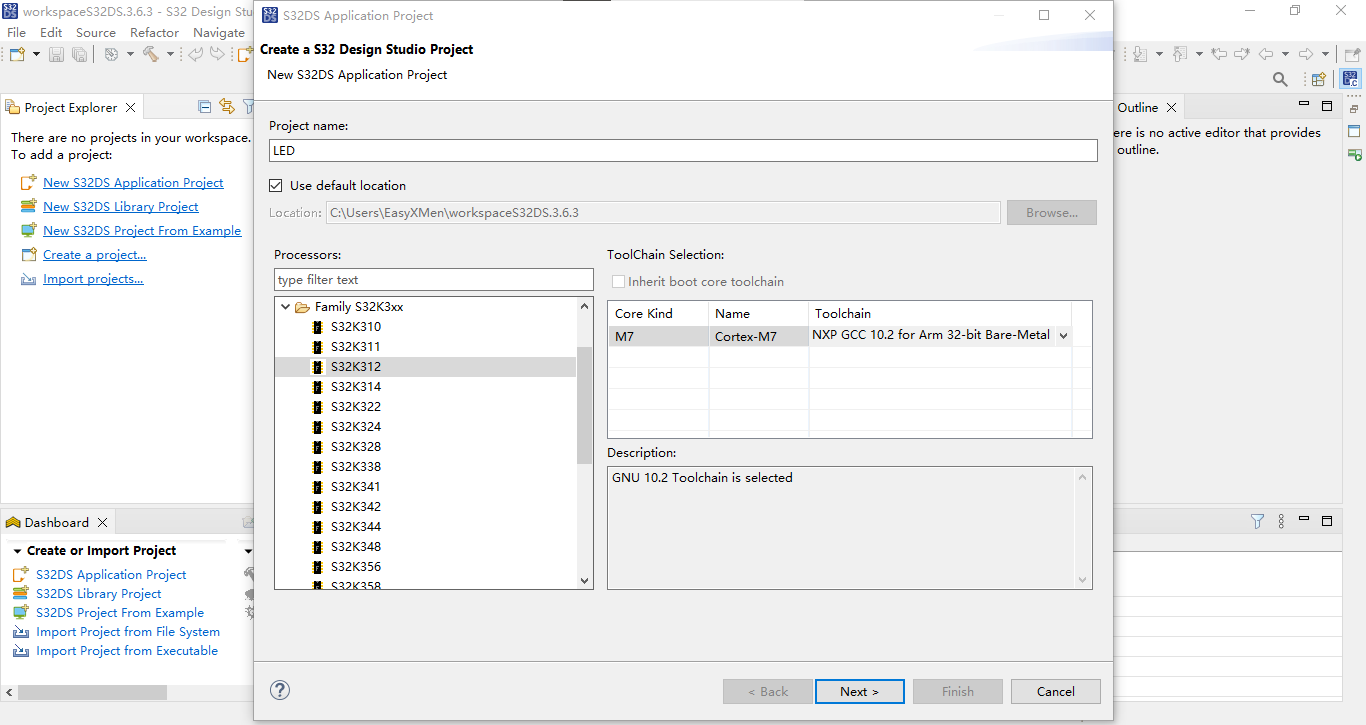The height and width of the screenshot is (725, 1366).
Task: Click the Restore icon in right trim bar
Action: [x=1354, y=109]
